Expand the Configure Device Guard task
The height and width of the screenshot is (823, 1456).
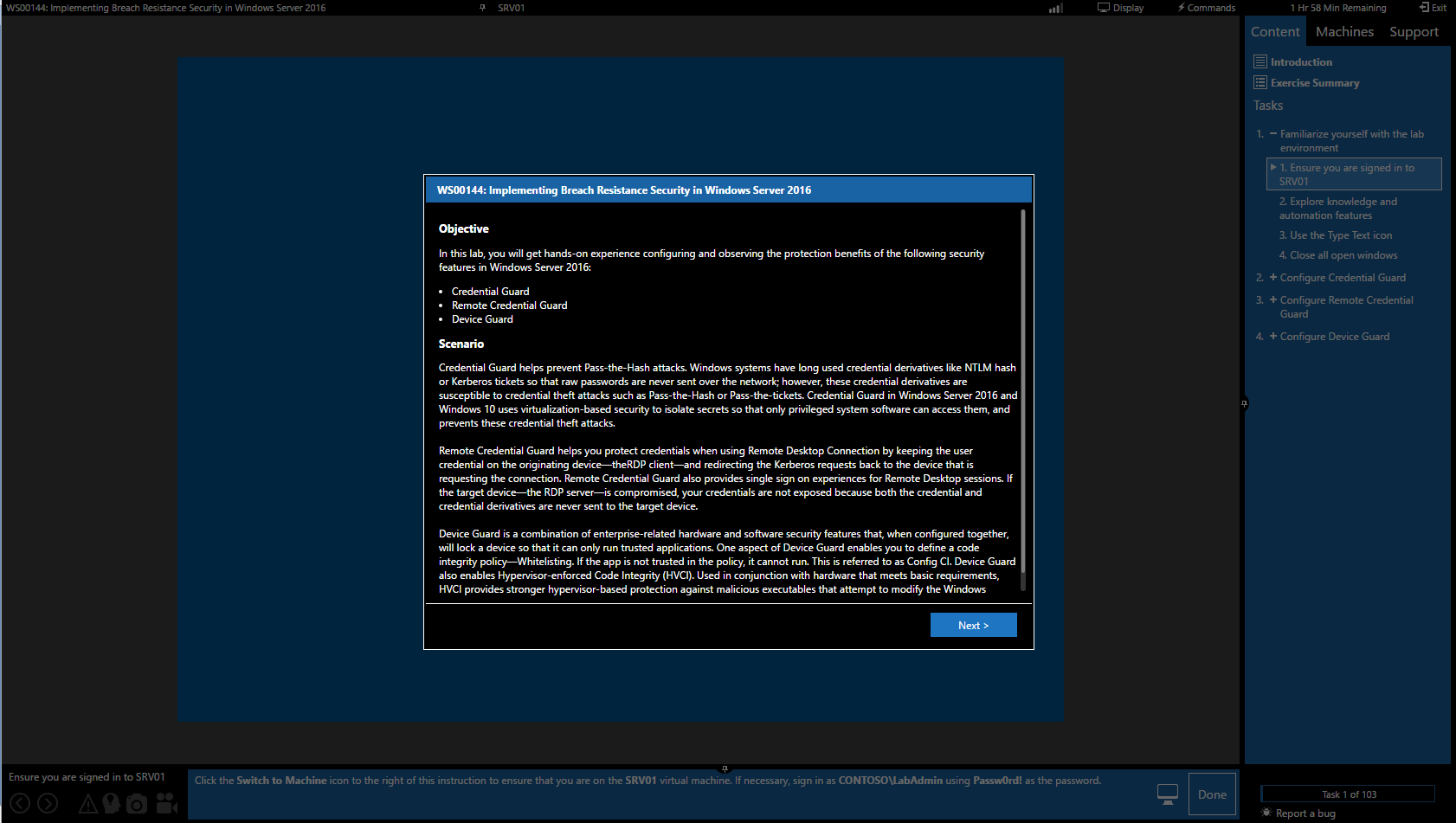tap(1273, 337)
